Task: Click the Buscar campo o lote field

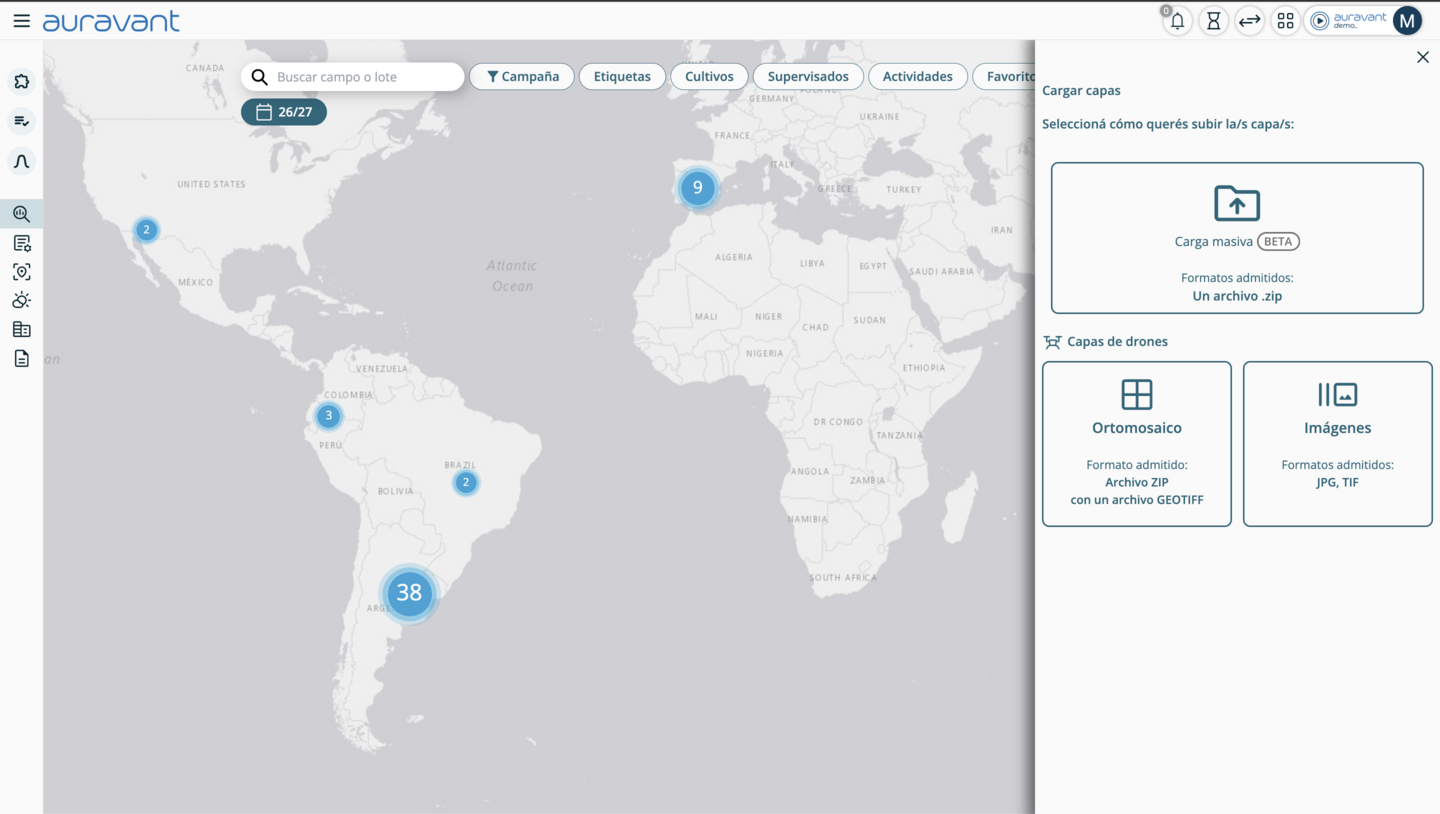Action: (x=352, y=77)
